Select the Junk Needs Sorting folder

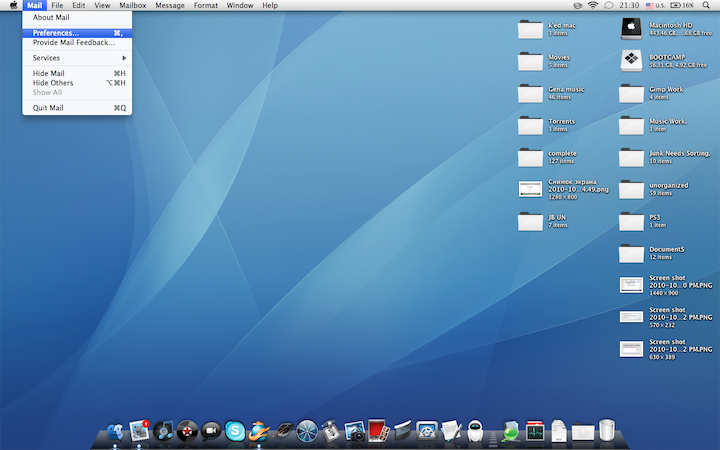click(x=631, y=158)
